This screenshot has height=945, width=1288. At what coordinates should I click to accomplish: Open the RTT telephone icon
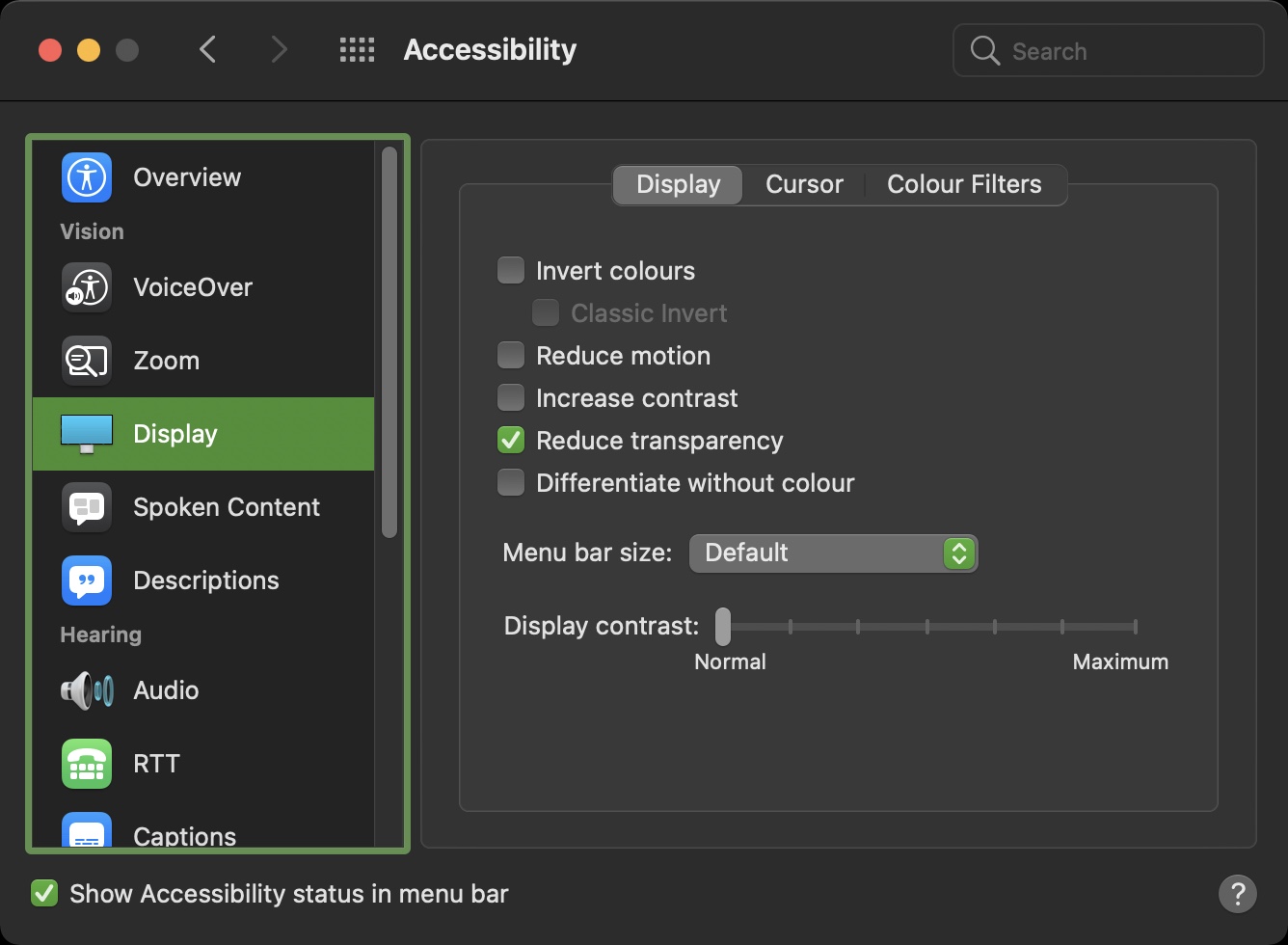pyautogui.click(x=87, y=764)
